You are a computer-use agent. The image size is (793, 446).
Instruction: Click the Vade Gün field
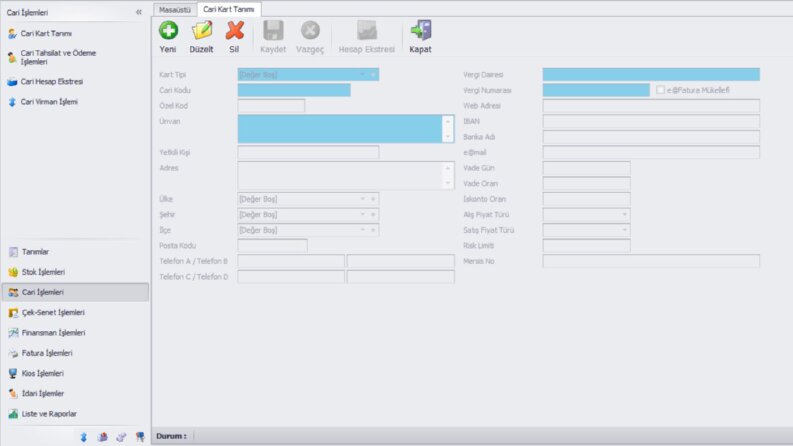(x=586, y=168)
